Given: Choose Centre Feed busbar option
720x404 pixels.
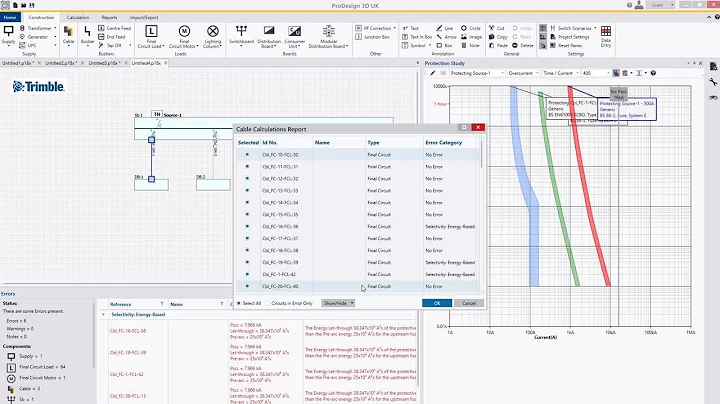Looking at the screenshot, I should click(x=115, y=28).
